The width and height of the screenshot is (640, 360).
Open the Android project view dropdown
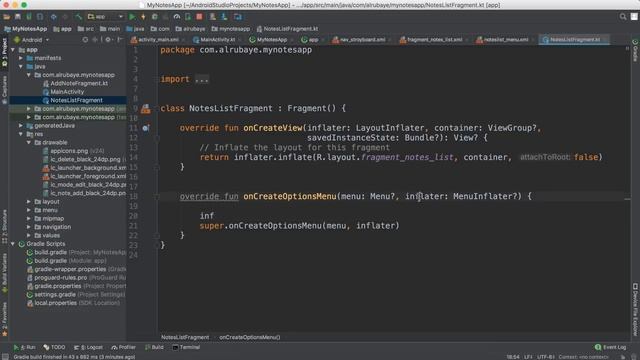31,40
